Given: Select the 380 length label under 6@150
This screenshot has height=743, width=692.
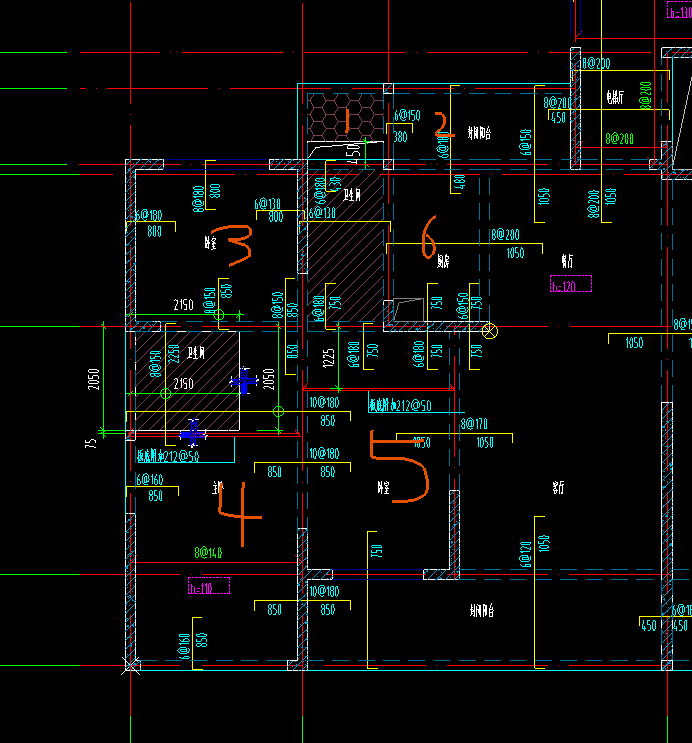Looking at the screenshot, I should (x=401, y=137).
